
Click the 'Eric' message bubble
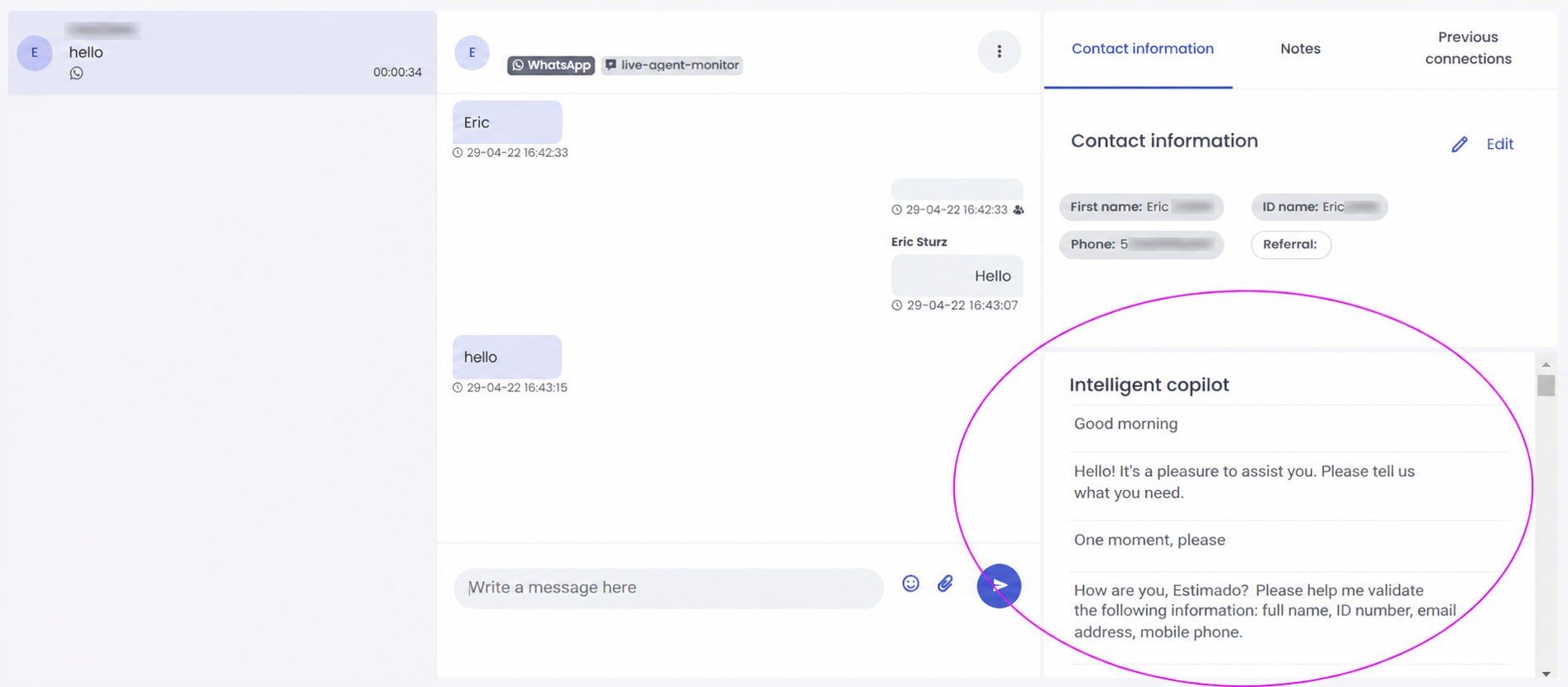point(507,123)
